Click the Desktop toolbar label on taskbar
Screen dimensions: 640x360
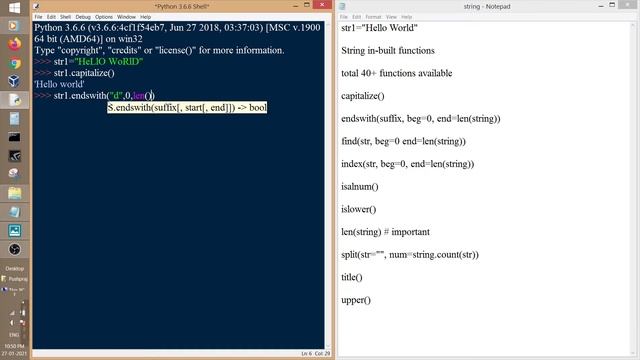point(15,269)
